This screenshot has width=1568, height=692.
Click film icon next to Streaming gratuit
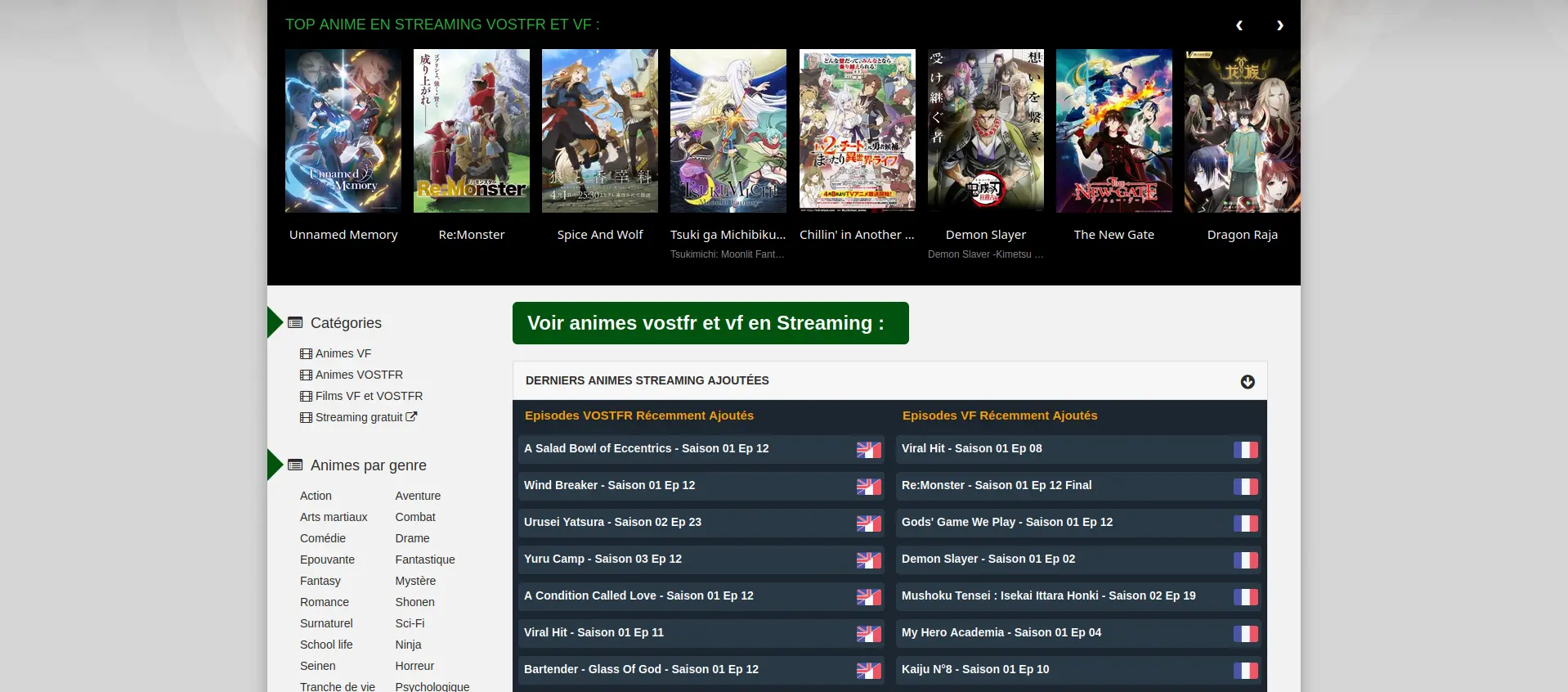tap(306, 417)
